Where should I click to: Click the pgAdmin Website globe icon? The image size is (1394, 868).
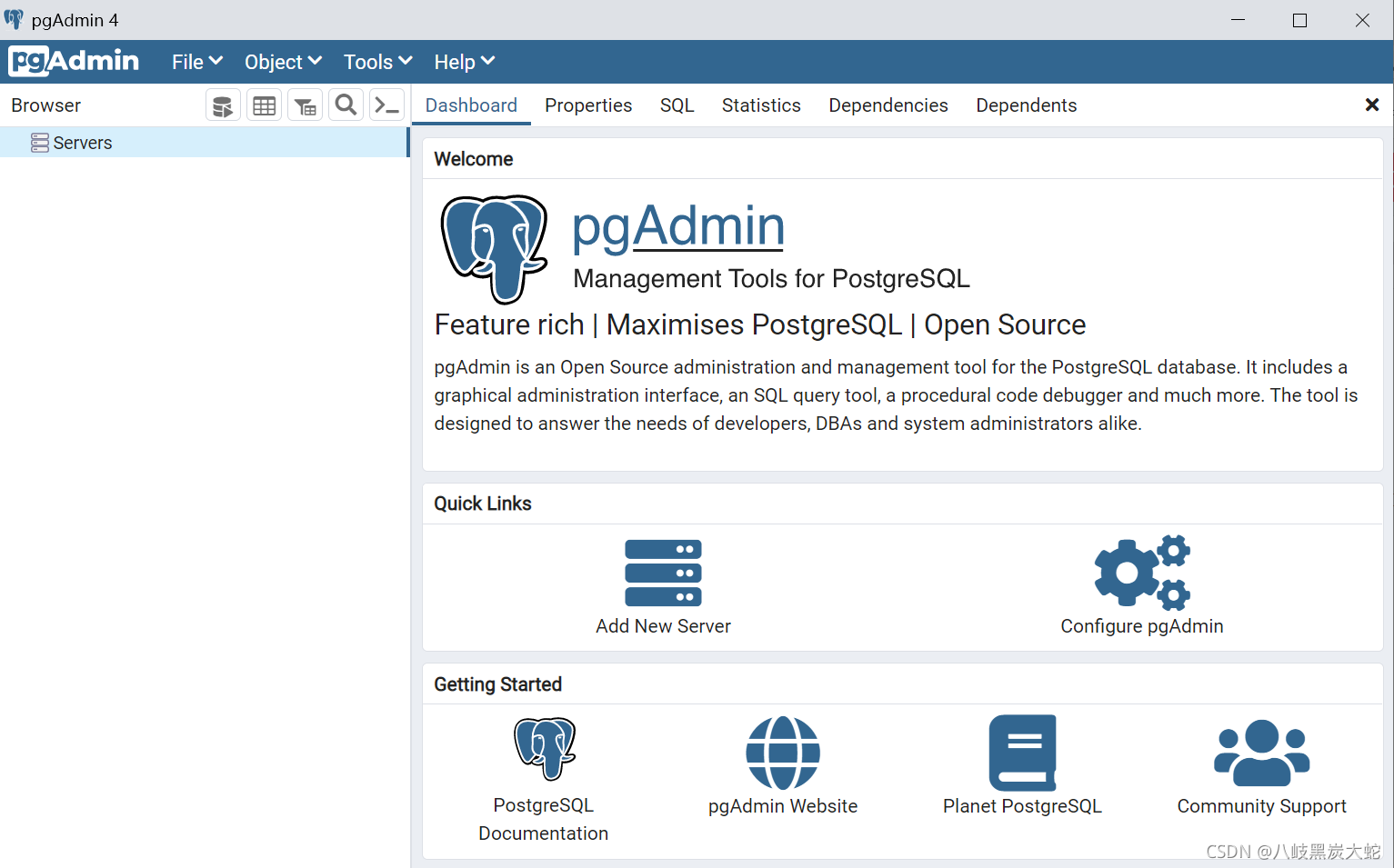point(783,753)
